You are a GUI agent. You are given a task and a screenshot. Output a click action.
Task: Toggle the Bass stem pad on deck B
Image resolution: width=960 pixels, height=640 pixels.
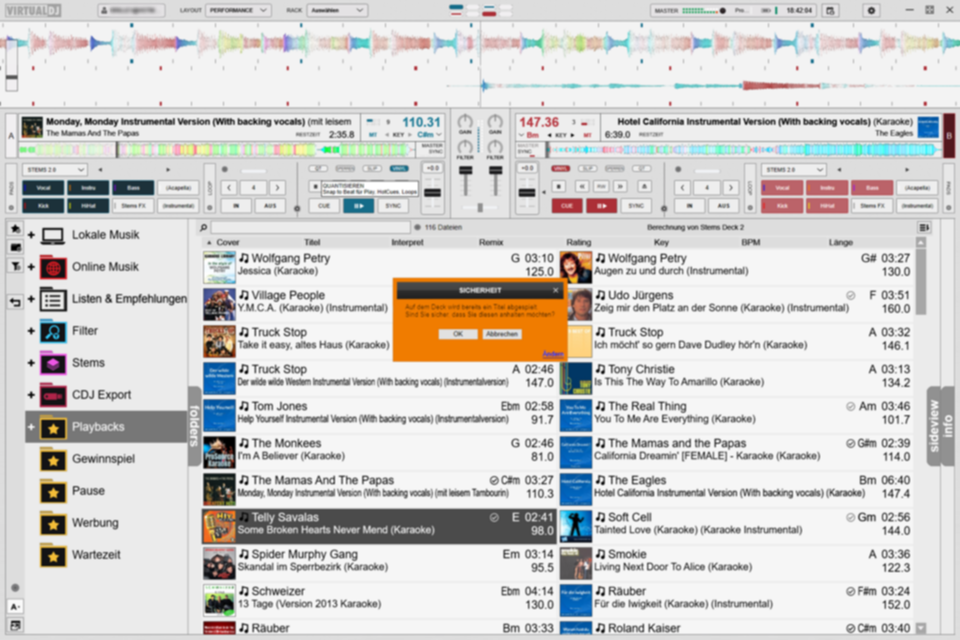pyautogui.click(x=872, y=188)
